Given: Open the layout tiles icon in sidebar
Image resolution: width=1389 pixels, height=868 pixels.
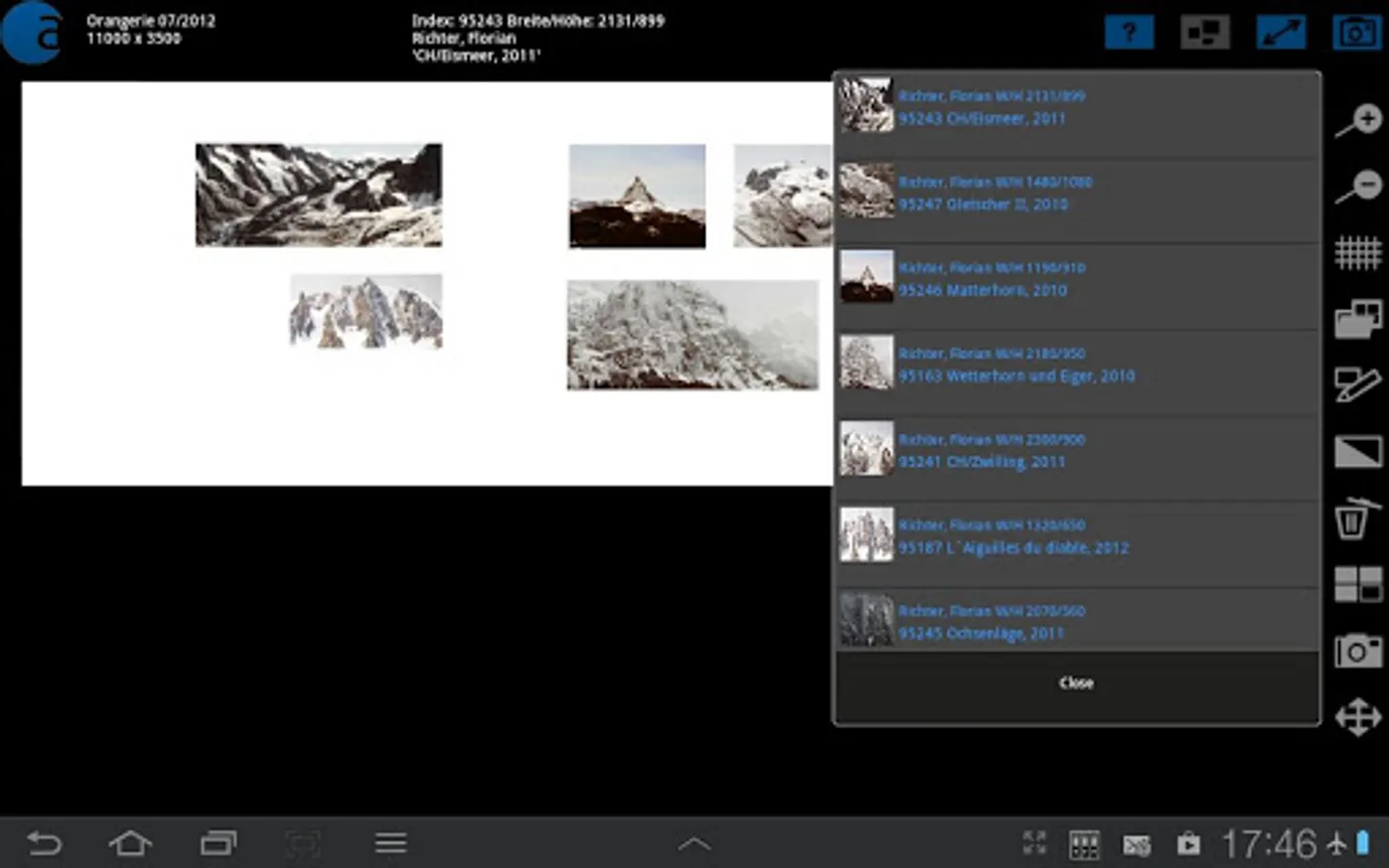Looking at the screenshot, I should 1358,583.
